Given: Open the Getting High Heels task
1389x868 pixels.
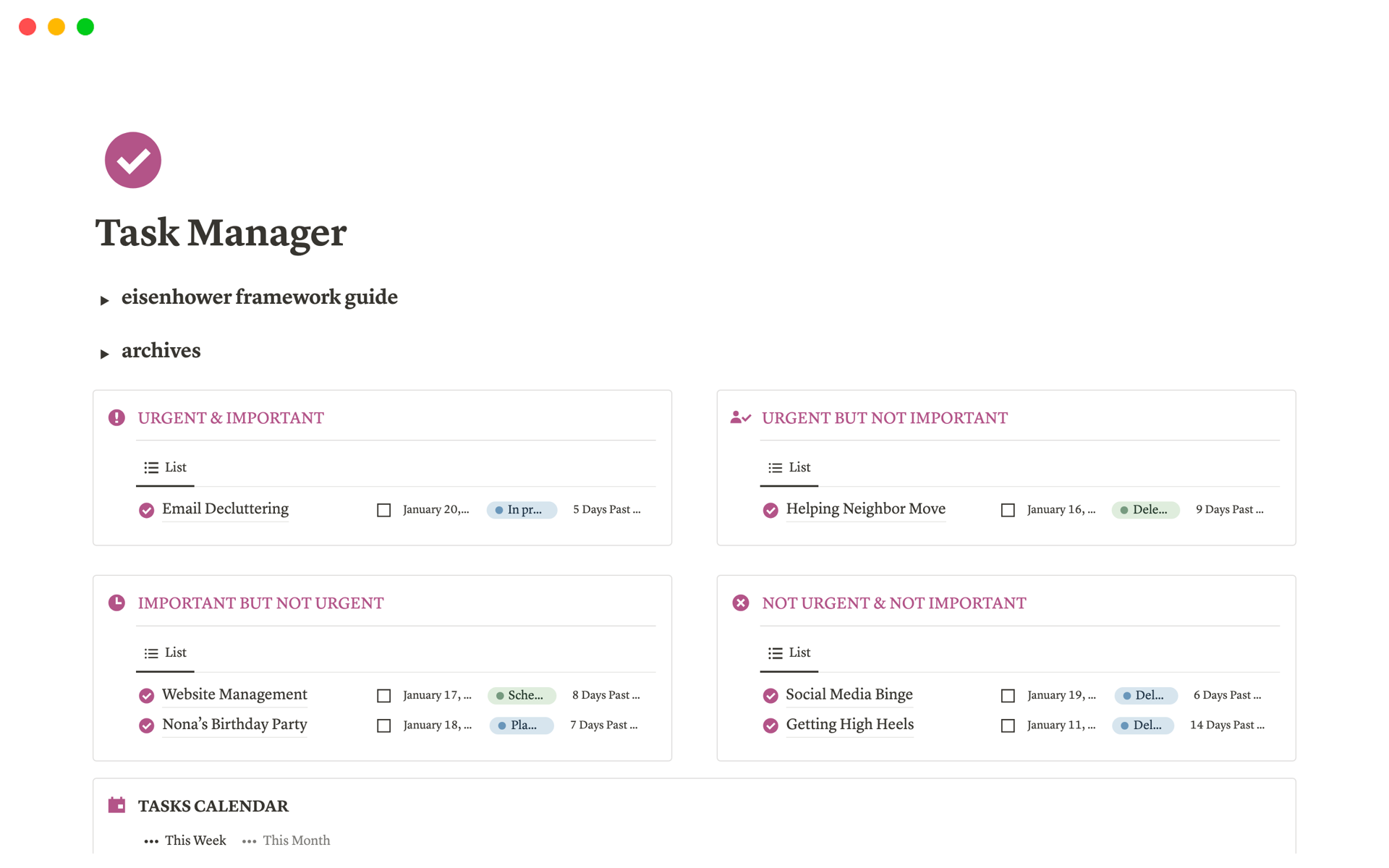Looking at the screenshot, I should (849, 724).
